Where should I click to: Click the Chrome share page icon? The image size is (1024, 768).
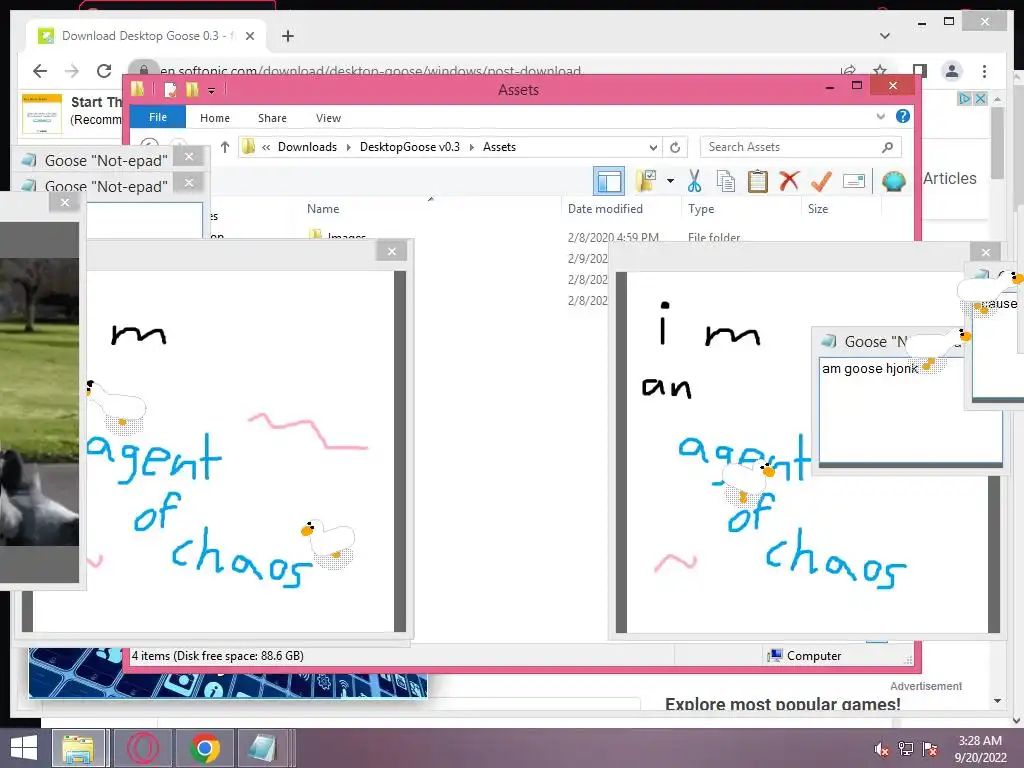click(x=848, y=71)
